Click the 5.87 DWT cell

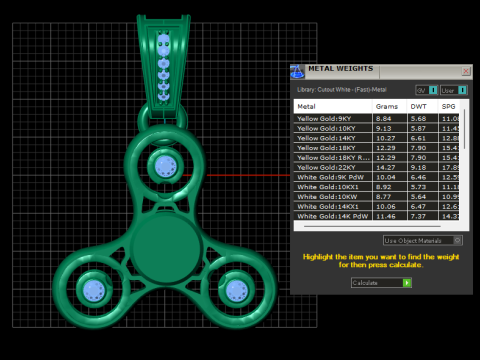(422, 128)
